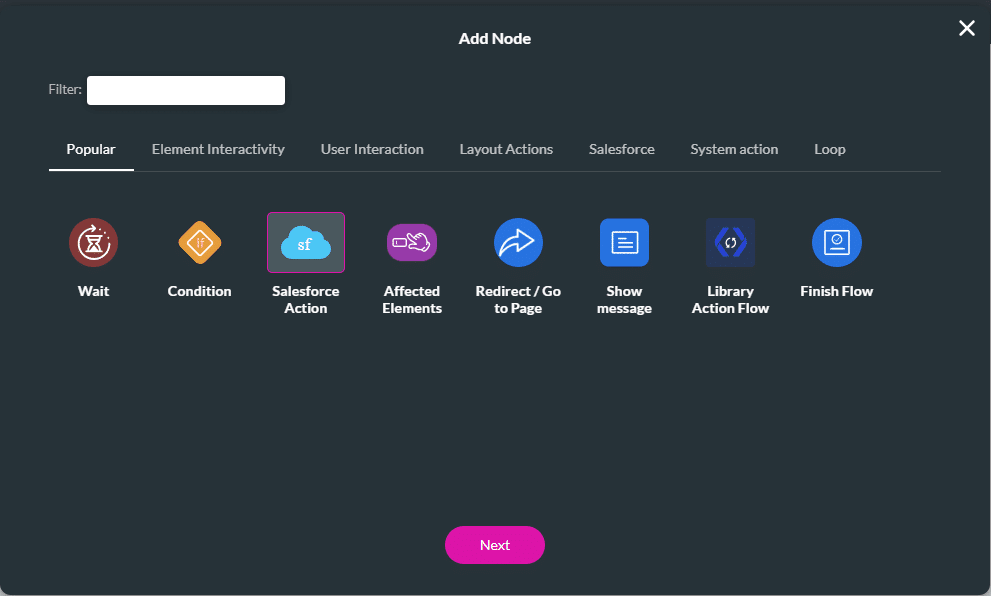Return to the Popular tab

tap(91, 149)
